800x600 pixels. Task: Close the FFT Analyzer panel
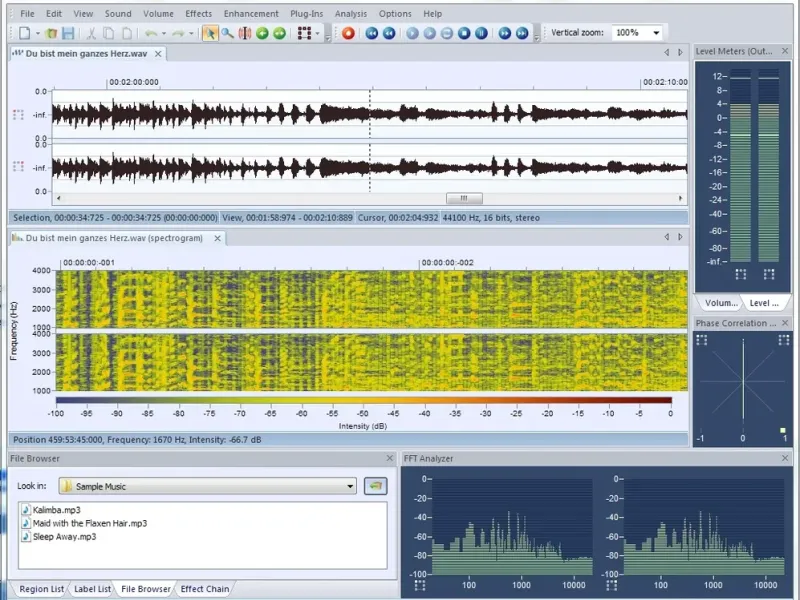785,458
